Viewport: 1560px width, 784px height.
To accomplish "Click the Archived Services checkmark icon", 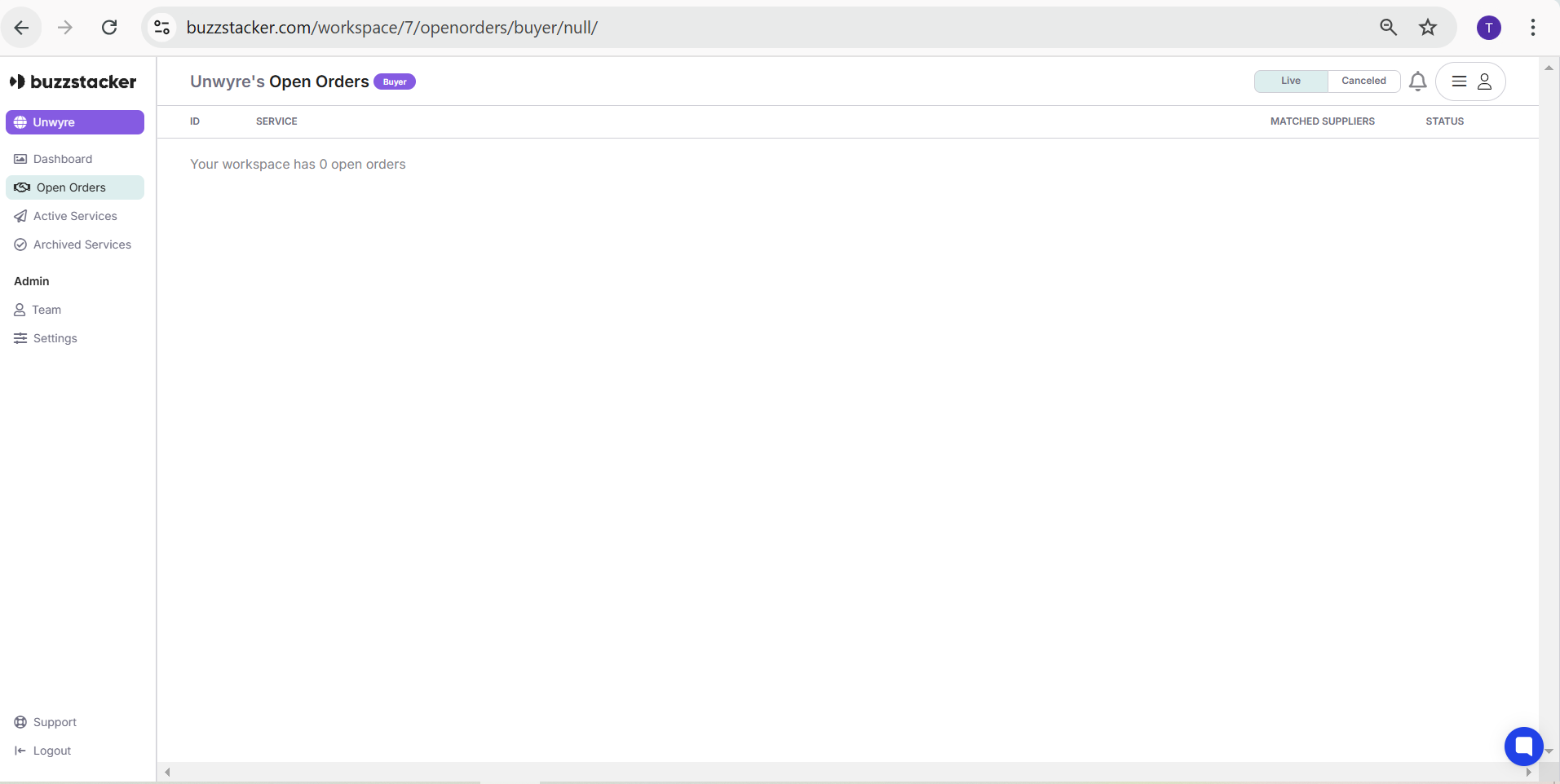I will point(20,244).
